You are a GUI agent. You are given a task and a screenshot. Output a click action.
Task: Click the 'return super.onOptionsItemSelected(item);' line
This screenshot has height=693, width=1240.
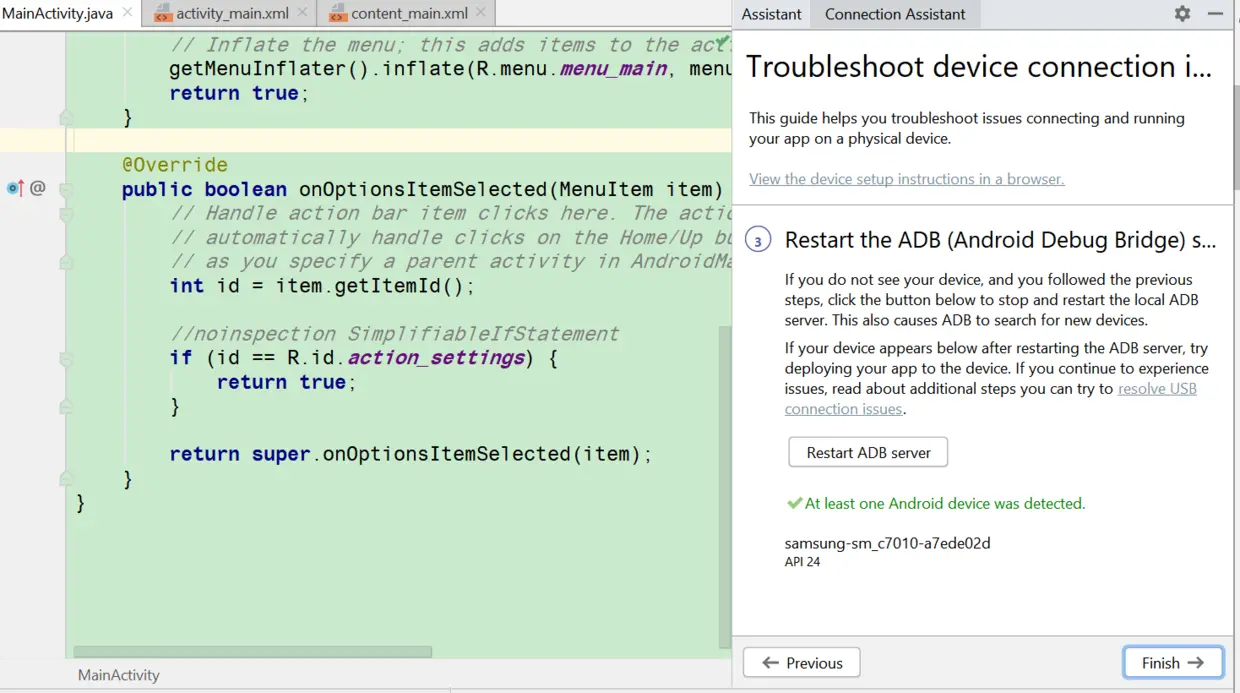(x=410, y=454)
